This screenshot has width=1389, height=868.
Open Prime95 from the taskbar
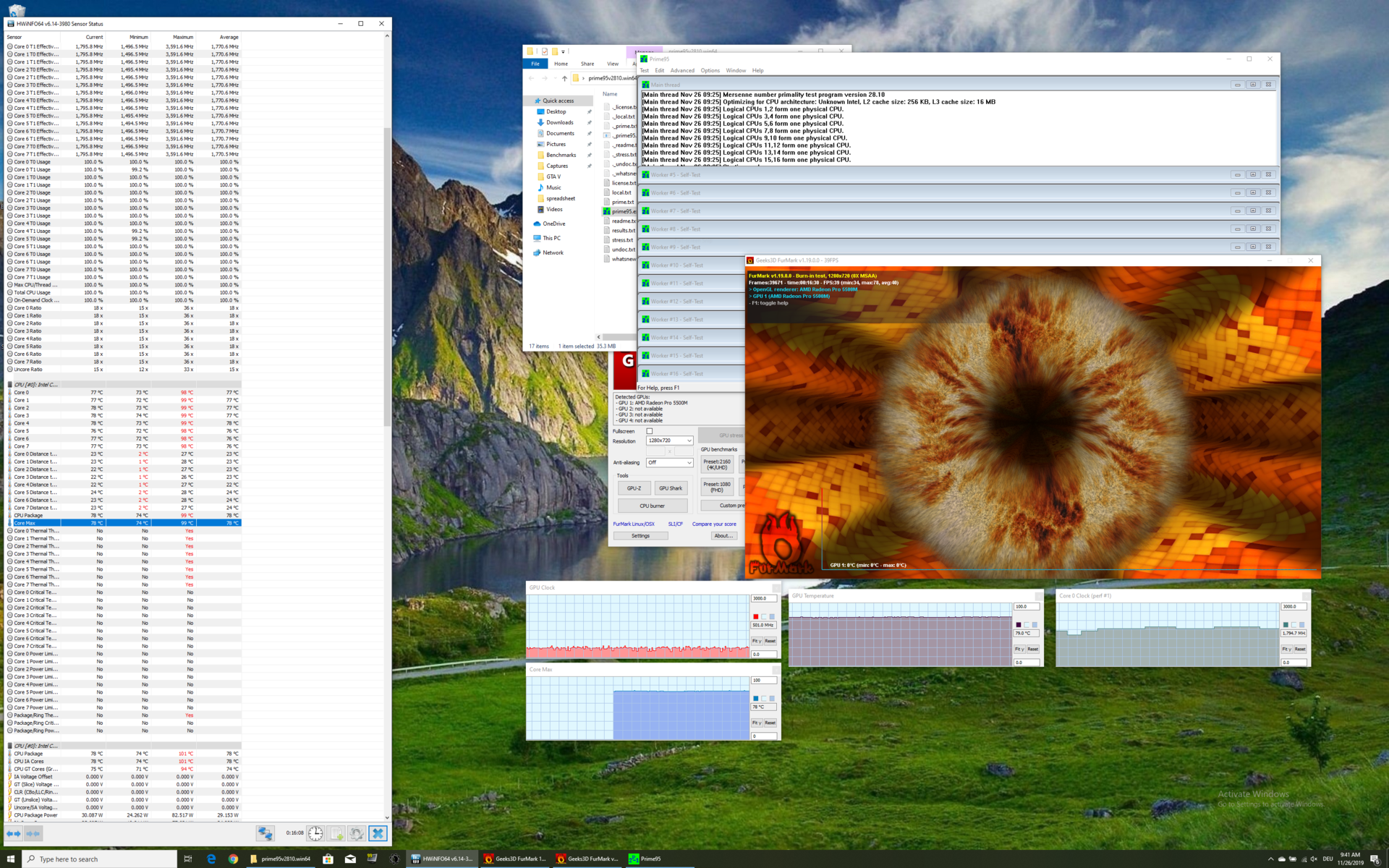tap(644, 859)
